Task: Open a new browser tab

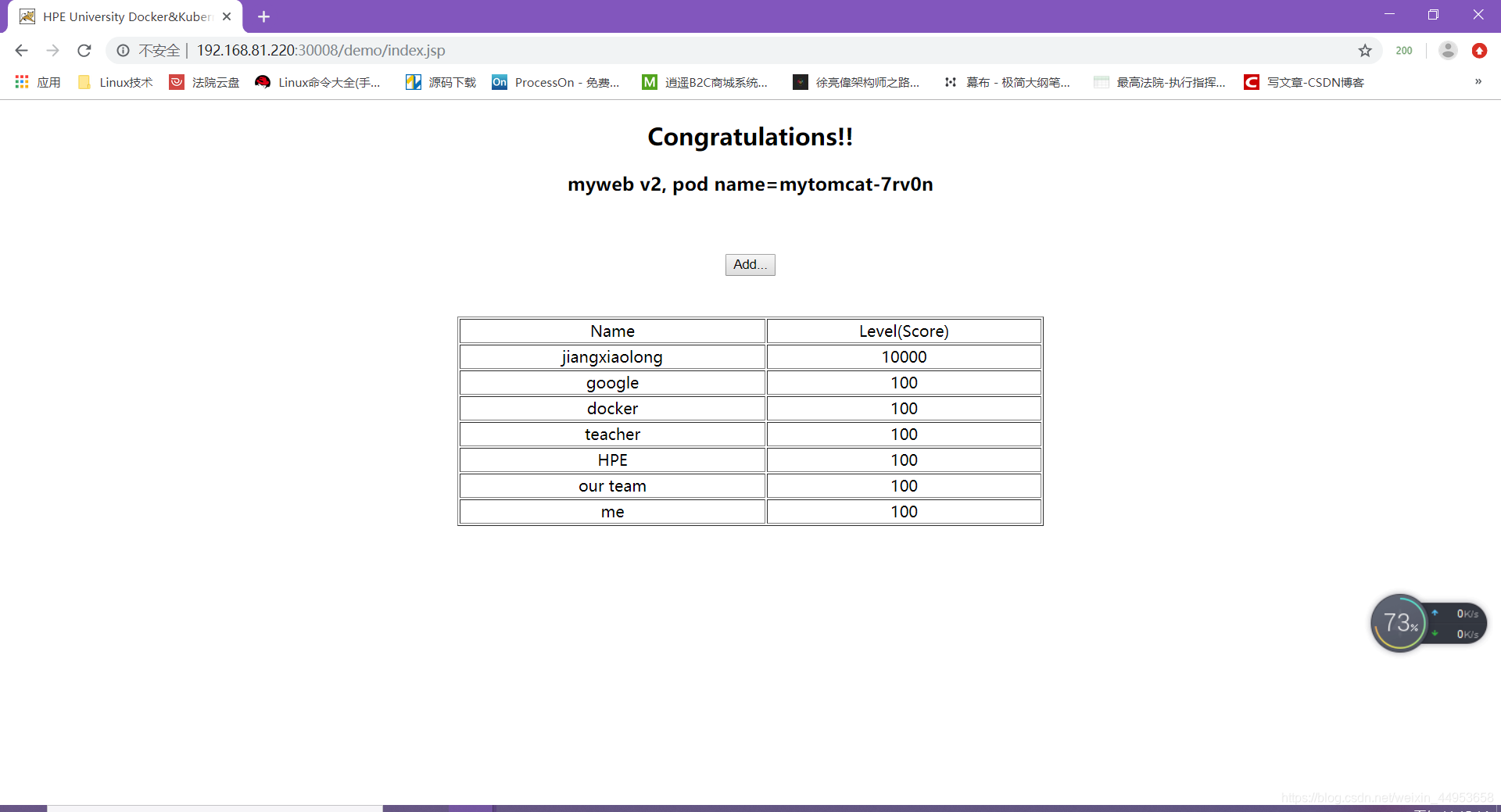Action: 263,16
